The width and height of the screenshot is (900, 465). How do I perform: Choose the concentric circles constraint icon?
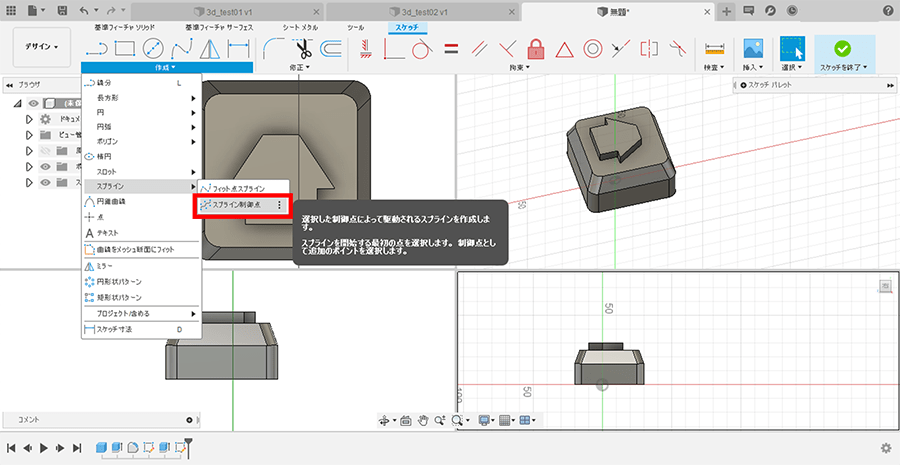coord(592,48)
